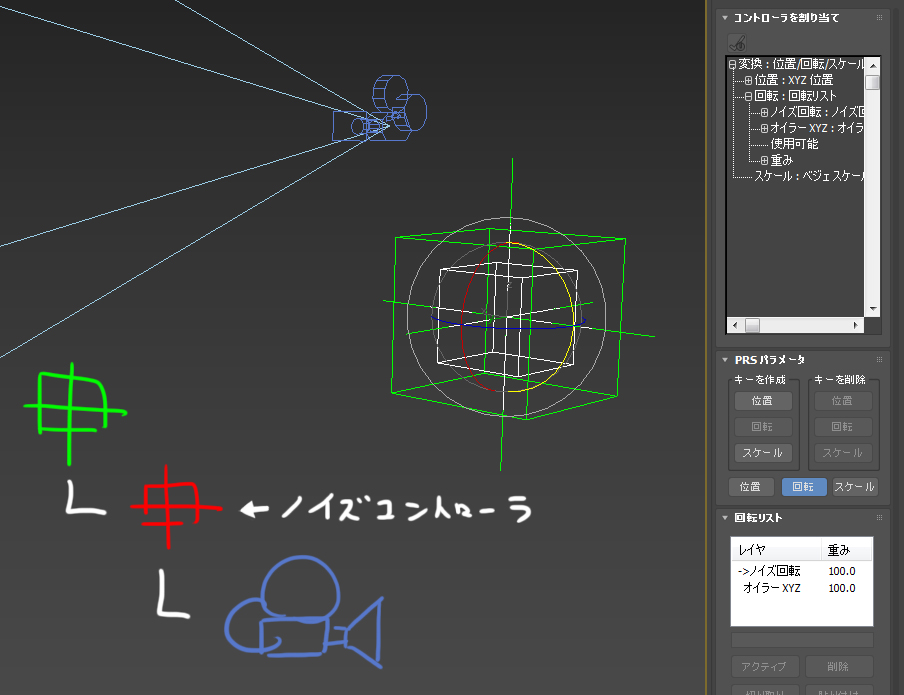Select the スケール : ベジェ スケール tree entry
Image resolution: width=904 pixels, height=695 pixels.
(809, 176)
